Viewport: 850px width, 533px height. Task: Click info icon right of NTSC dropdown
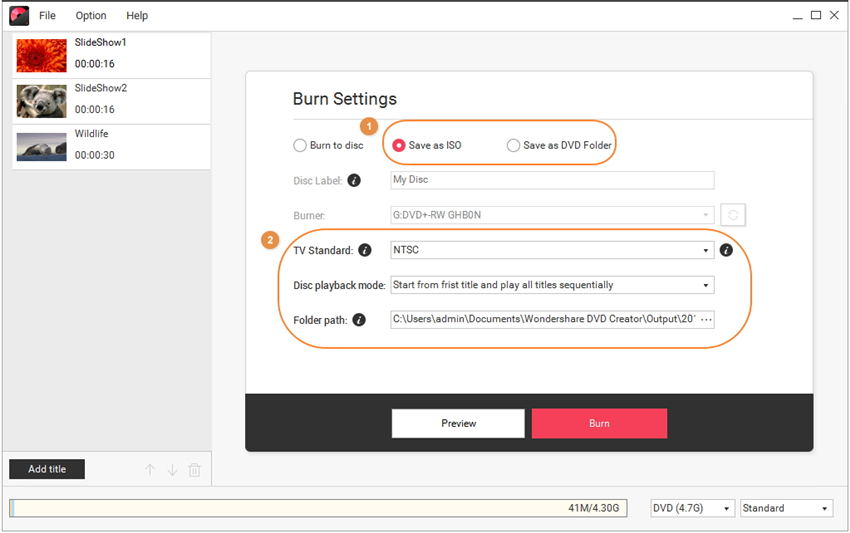(726, 250)
